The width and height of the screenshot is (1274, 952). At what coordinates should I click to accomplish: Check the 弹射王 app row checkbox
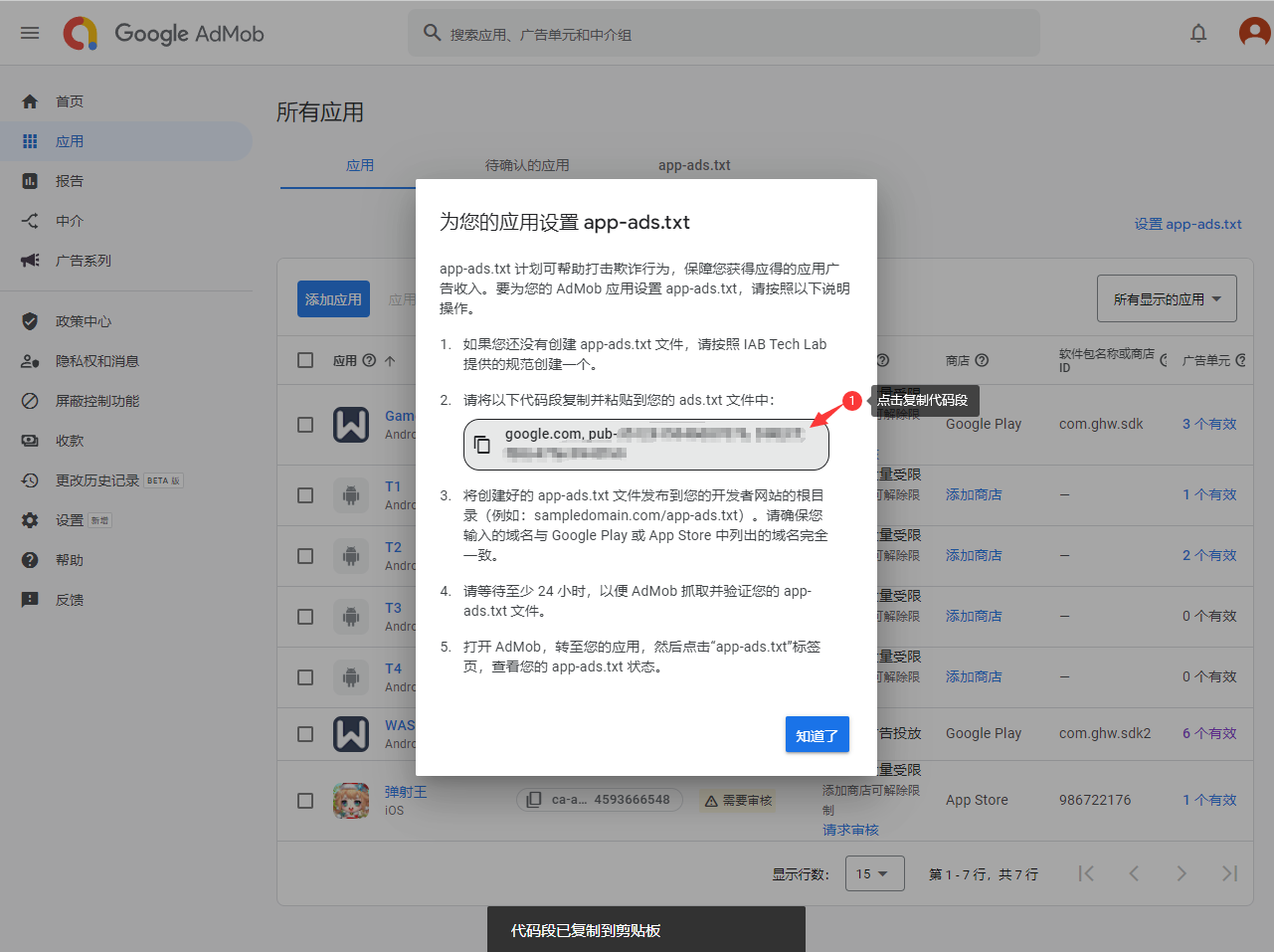(305, 801)
